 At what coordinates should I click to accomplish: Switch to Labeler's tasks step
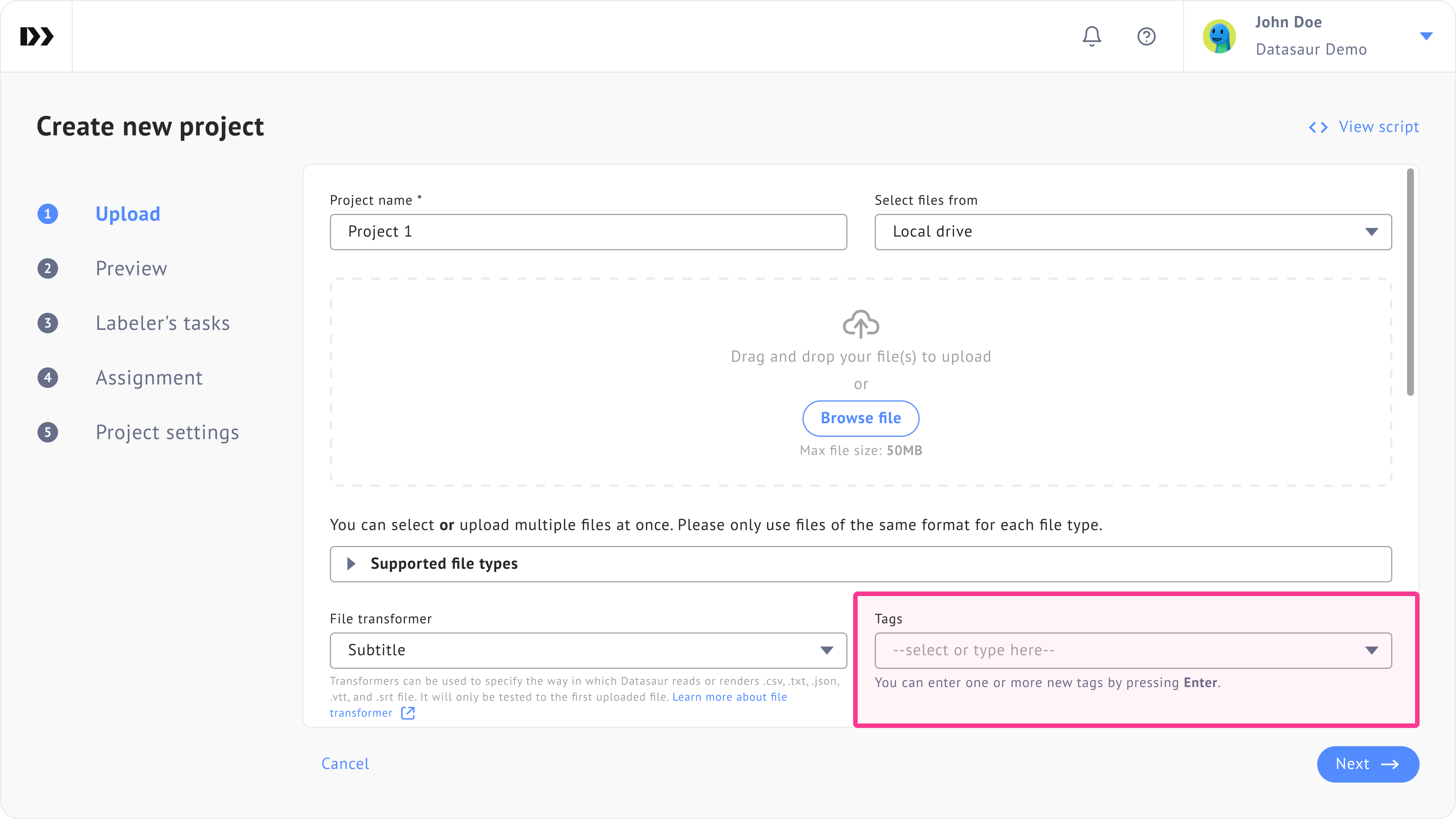[x=162, y=323]
